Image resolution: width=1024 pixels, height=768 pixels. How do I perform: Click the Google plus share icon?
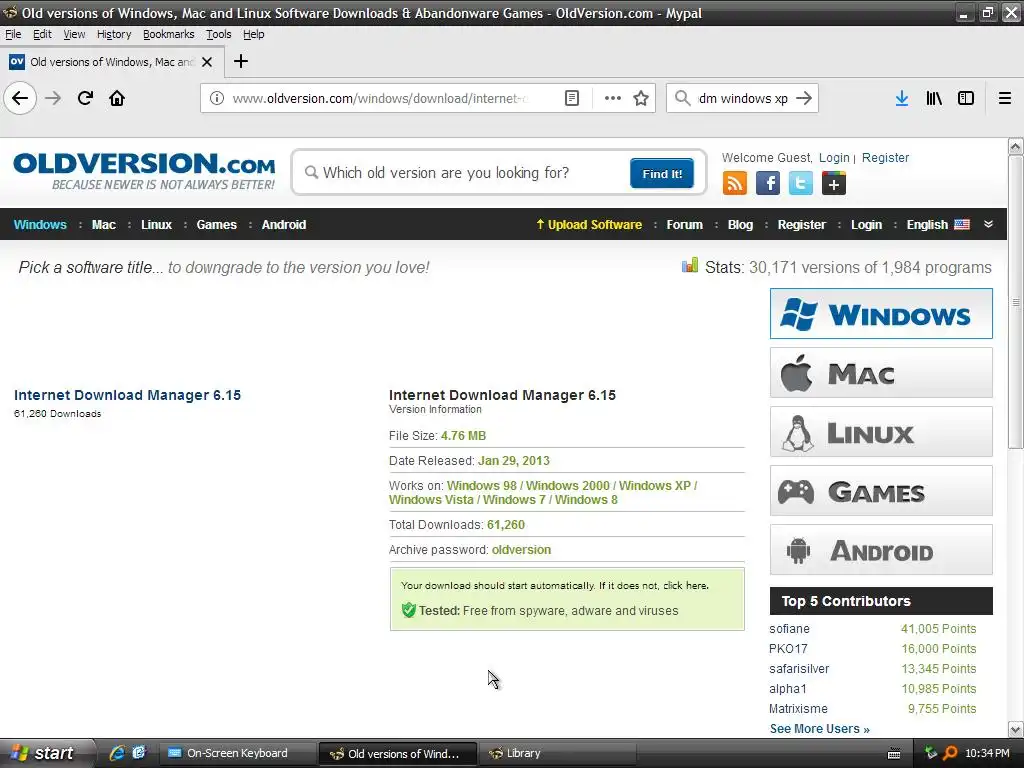click(x=833, y=184)
